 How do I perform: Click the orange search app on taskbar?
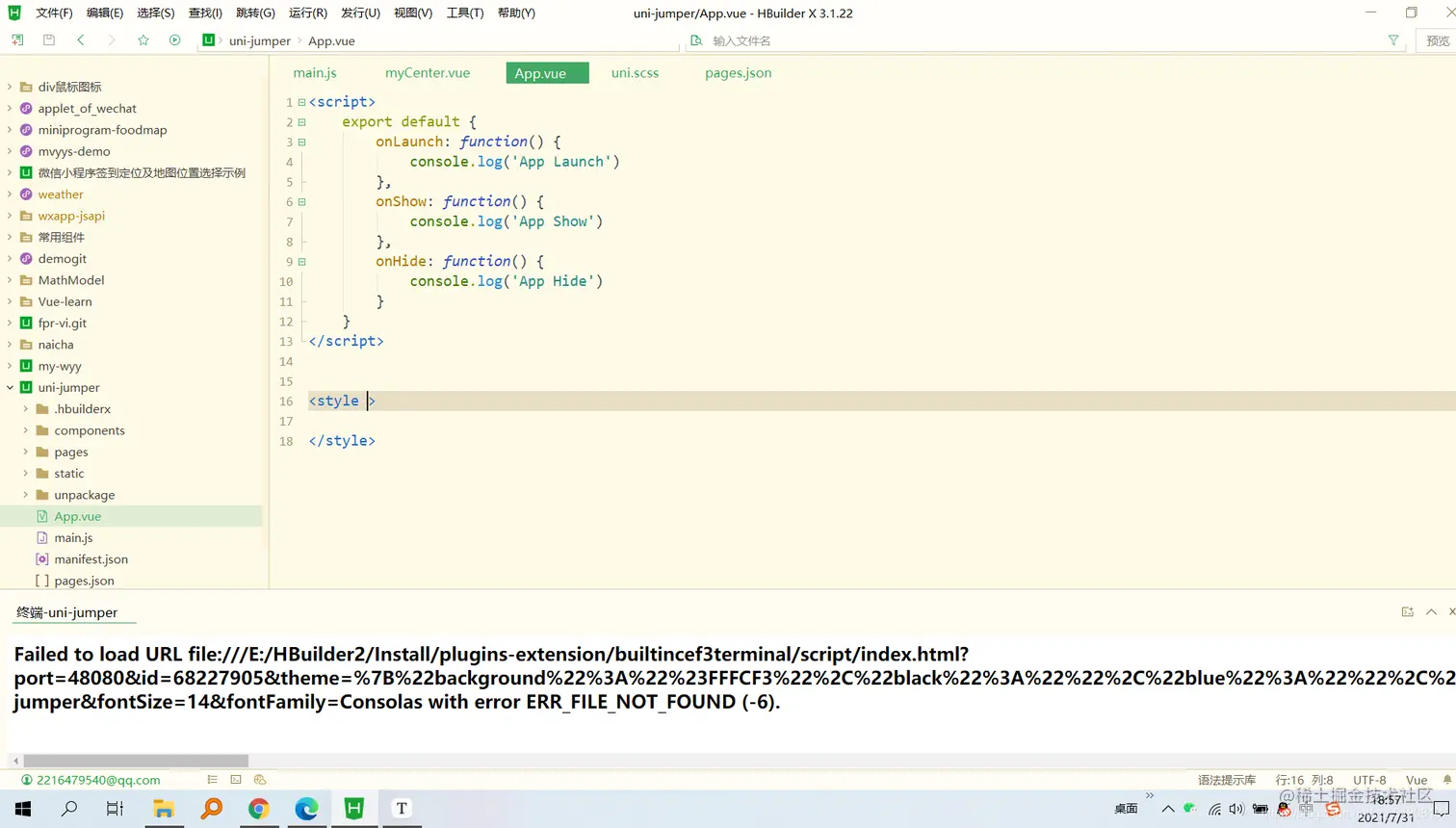point(212,809)
